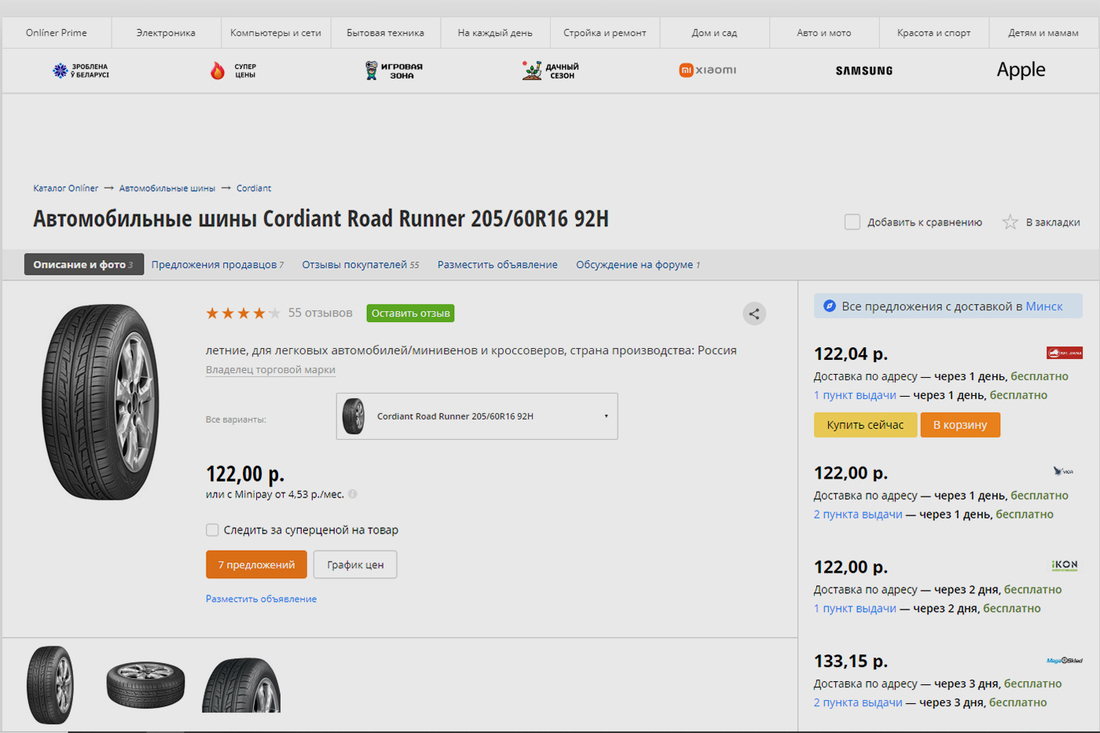Open the Электроника menu category
Image resolution: width=1100 pixels, height=733 pixels.
pyautogui.click(x=166, y=33)
